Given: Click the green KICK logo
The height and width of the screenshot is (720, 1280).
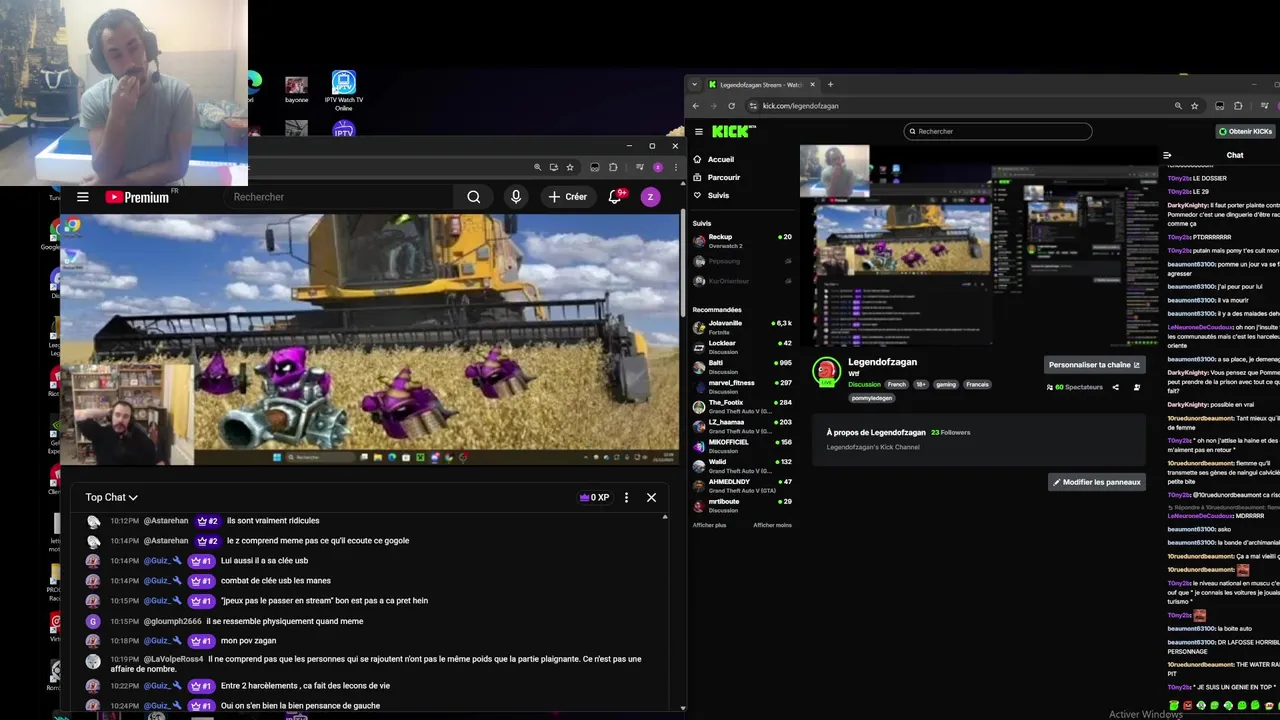Looking at the screenshot, I should 733,131.
